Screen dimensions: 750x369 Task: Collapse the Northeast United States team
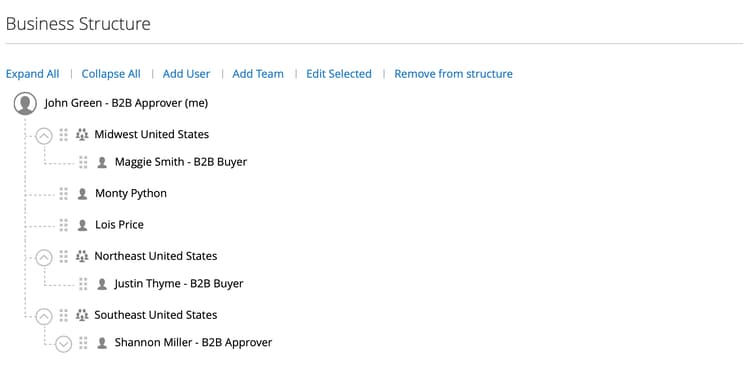44,258
